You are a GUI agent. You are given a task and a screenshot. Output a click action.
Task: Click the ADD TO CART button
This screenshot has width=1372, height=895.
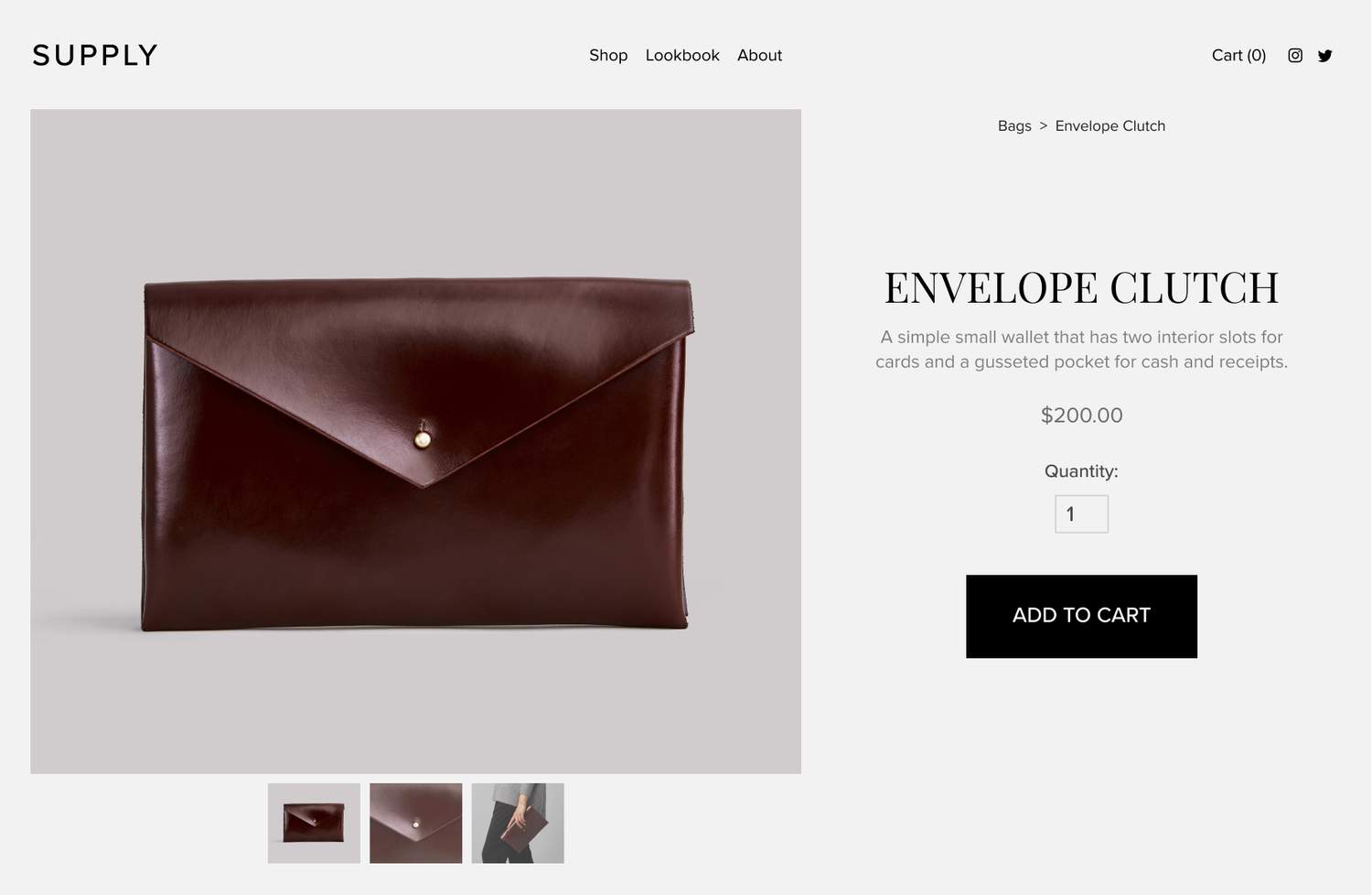coord(1082,617)
